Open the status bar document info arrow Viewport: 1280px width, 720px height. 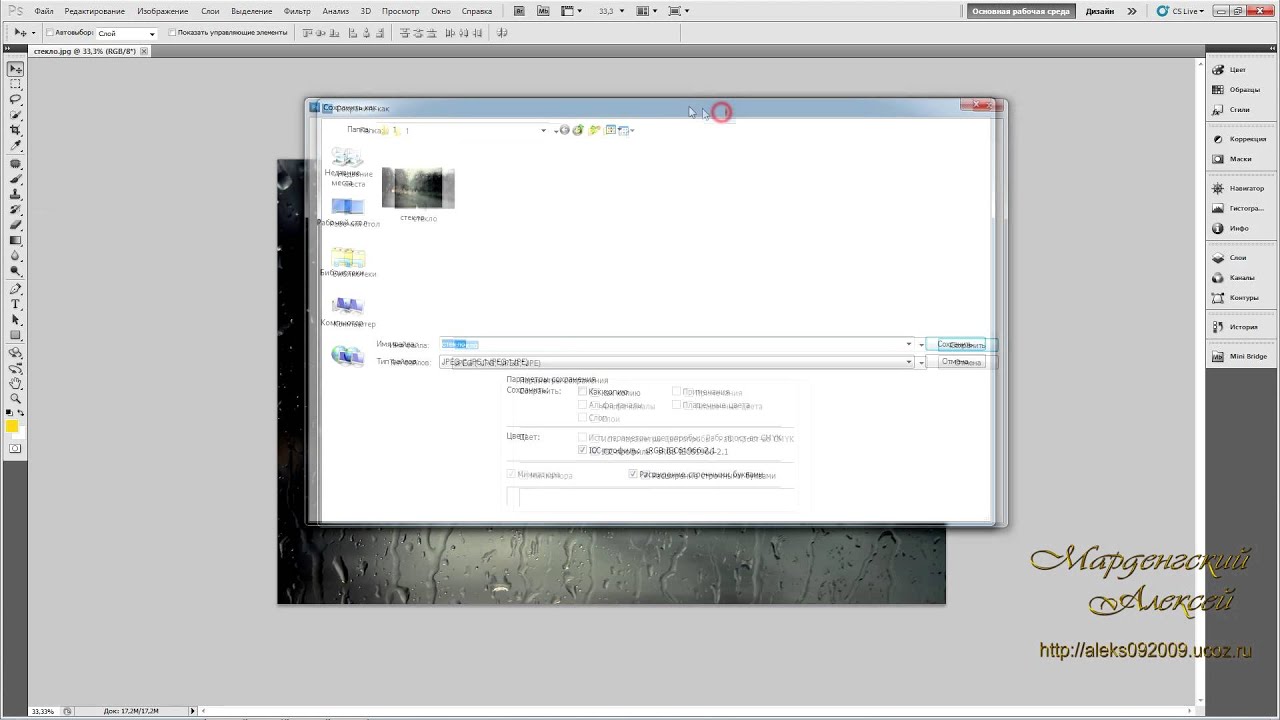pos(193,711)
